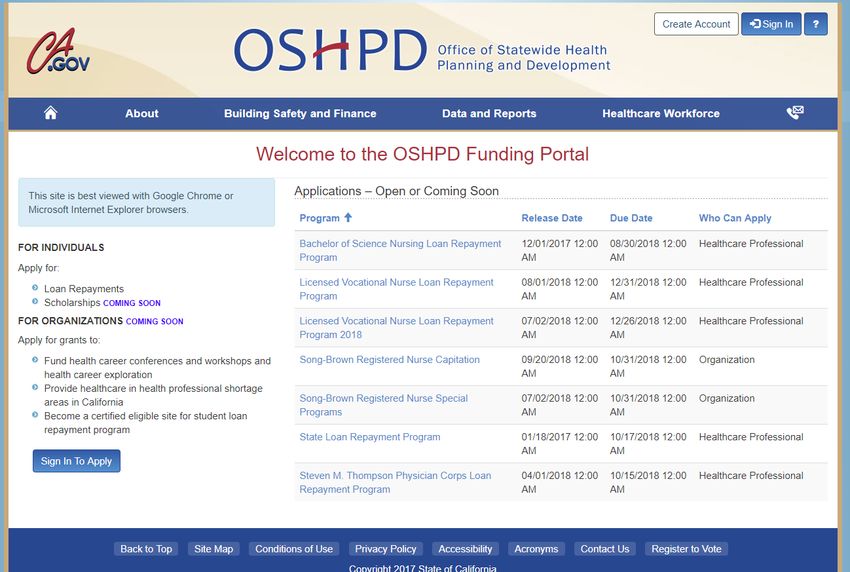Image resolution: width=850 pixels, height=572 pixels.
Task: Click the Loan Repayments list item
Action: coord(84,289)
